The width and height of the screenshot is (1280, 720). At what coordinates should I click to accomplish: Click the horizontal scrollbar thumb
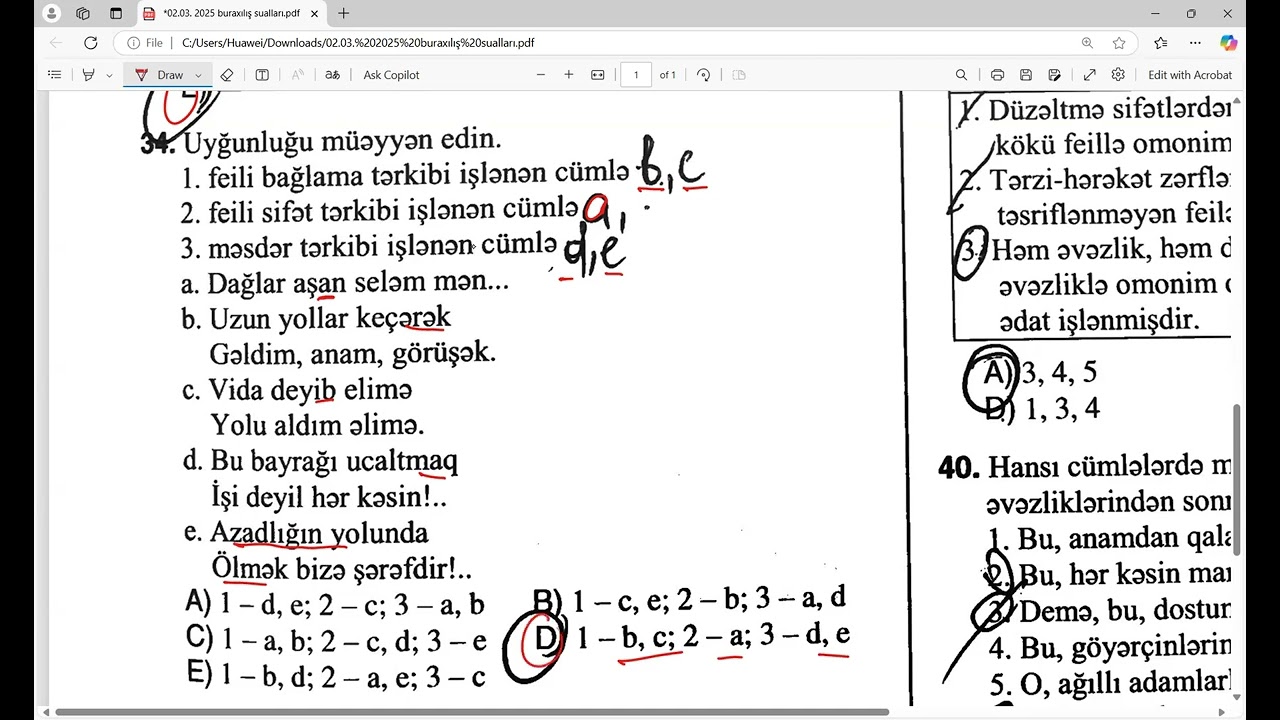point(472,712)
